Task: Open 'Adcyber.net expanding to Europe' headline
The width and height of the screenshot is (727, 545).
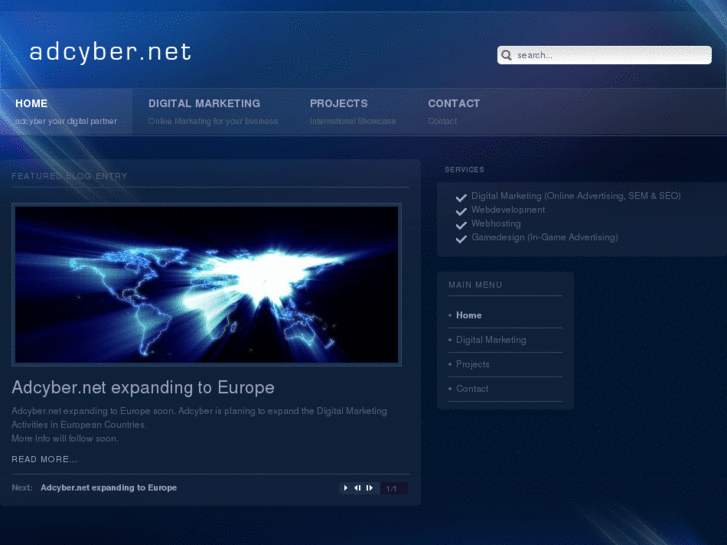Action: click(x=143, y=387)
